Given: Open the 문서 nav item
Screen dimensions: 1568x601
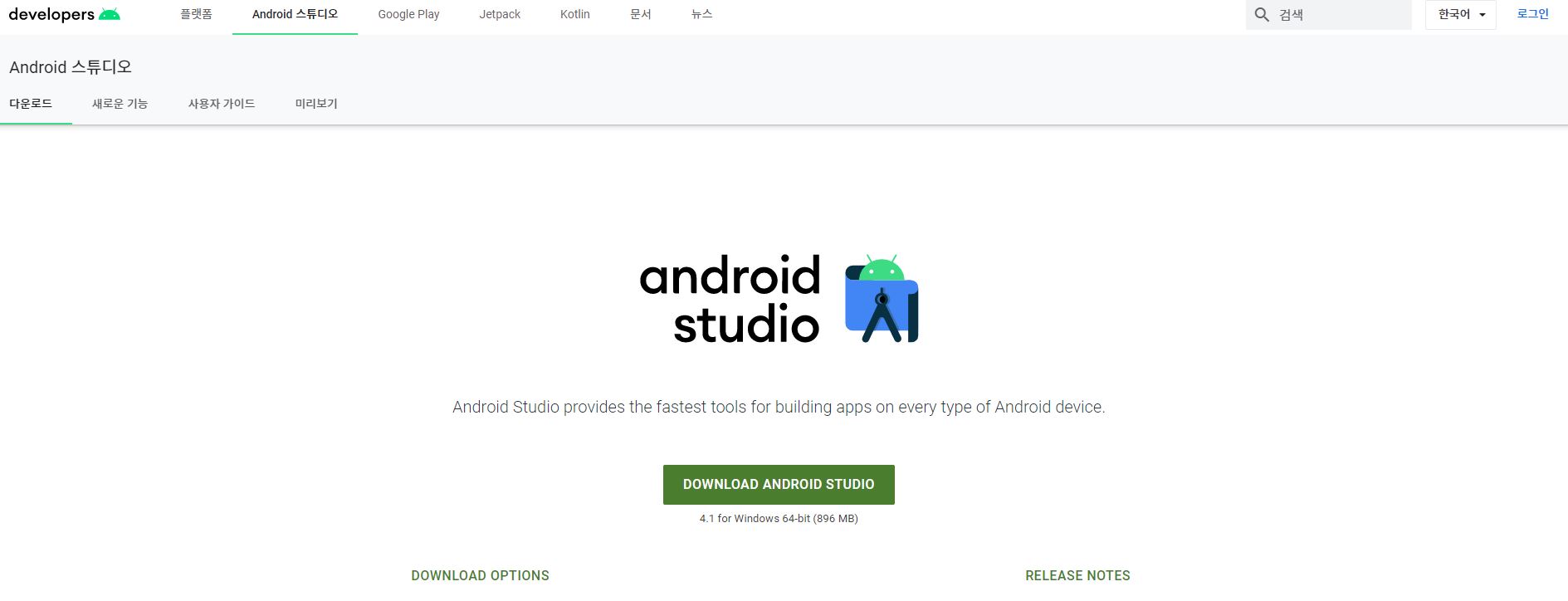Looking at the screenshot, I should [x=640, y=14].
